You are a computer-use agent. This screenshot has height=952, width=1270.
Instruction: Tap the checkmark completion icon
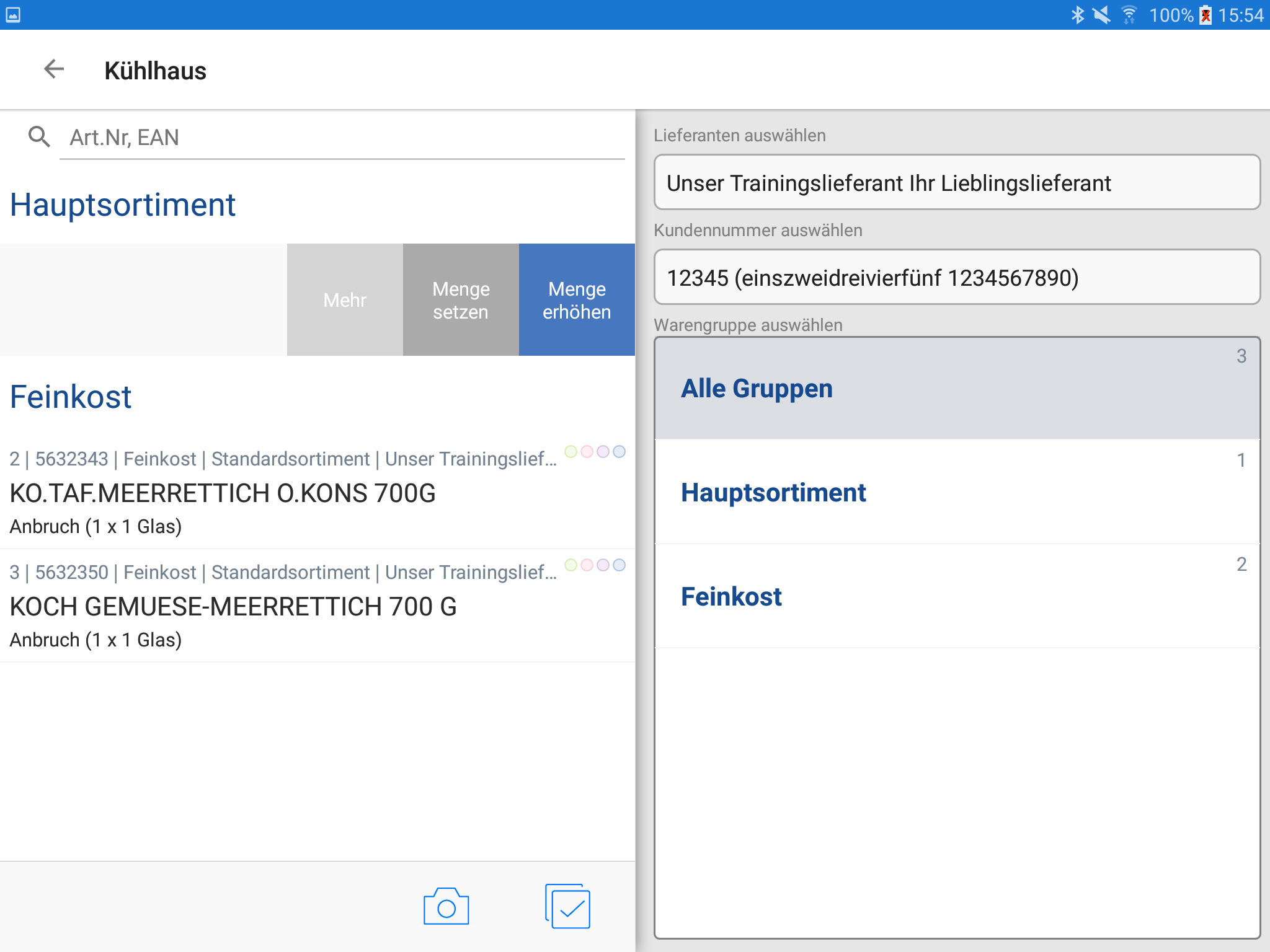pyautogui.click(x=567, y=907)
